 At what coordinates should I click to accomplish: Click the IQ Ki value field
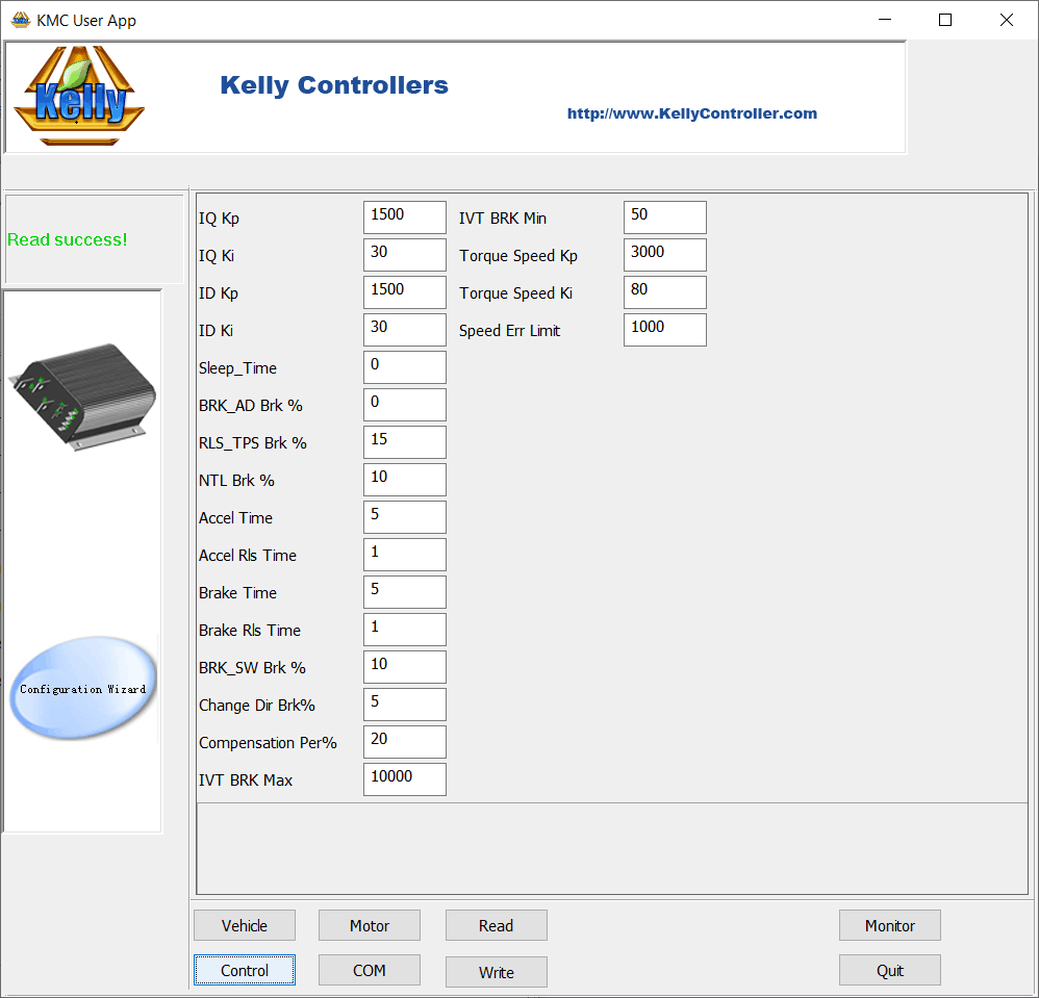click(405, 255)
